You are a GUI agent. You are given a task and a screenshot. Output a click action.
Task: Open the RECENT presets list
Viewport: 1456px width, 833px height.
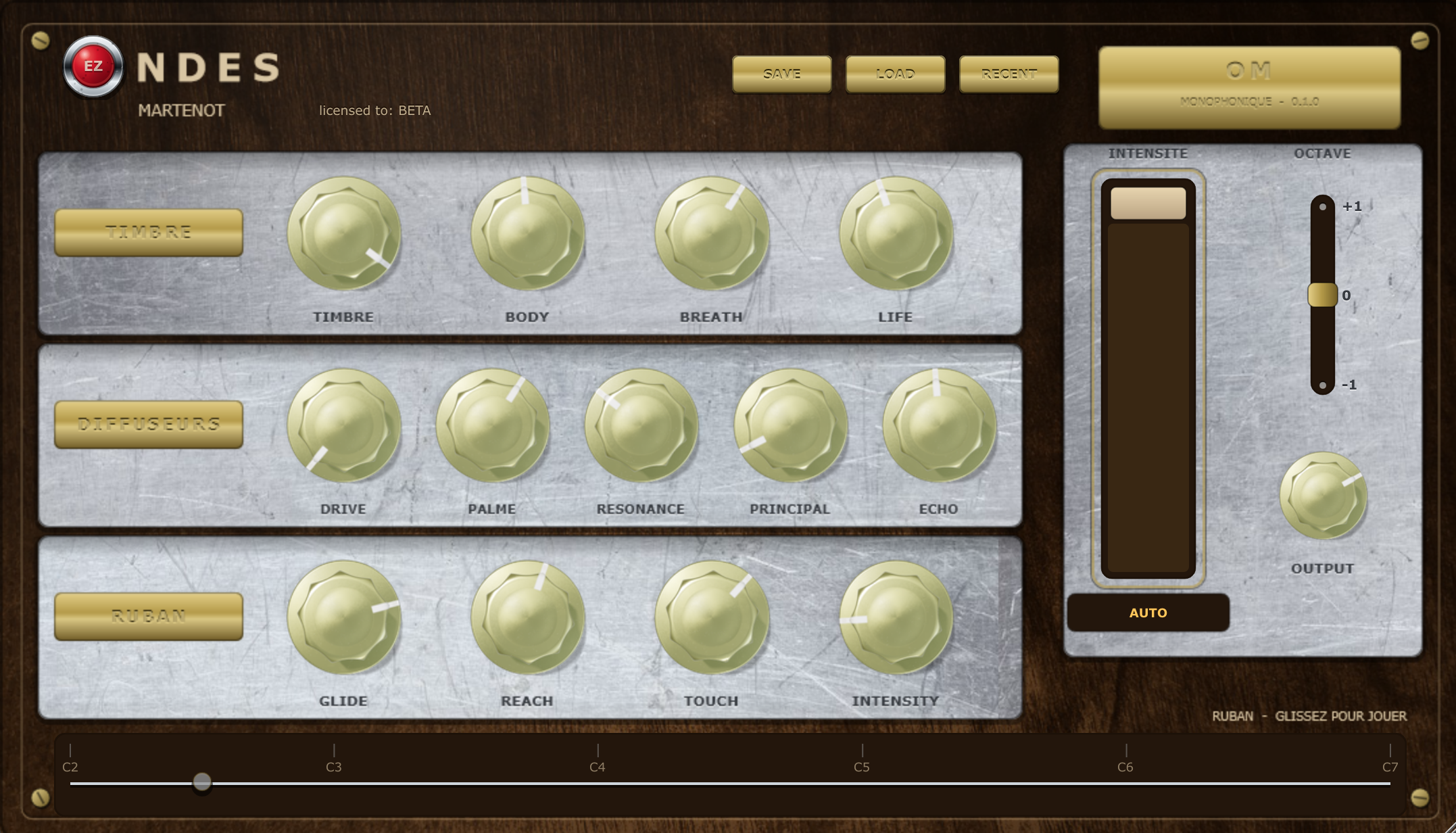1009,74
